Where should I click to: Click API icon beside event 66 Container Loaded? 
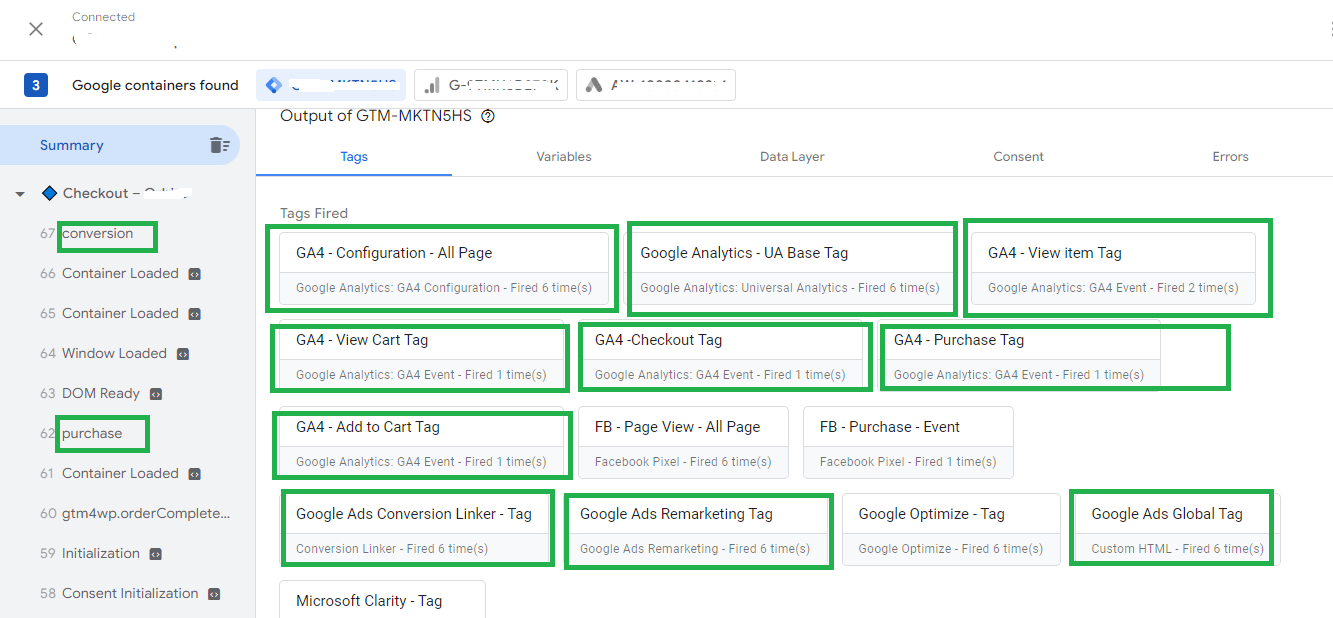click(x=195, y=273)
